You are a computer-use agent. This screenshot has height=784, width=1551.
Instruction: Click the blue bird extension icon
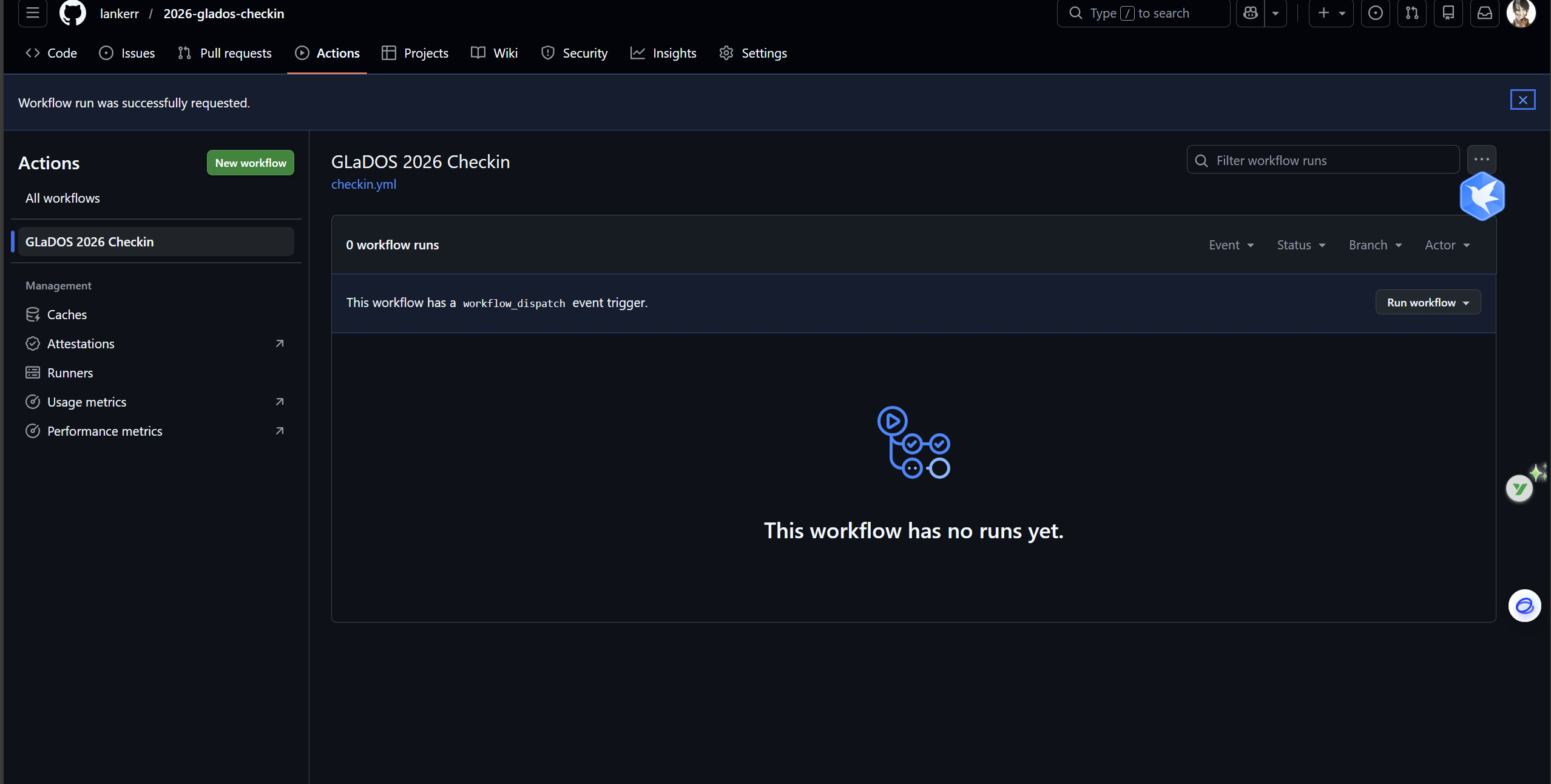1482,196
